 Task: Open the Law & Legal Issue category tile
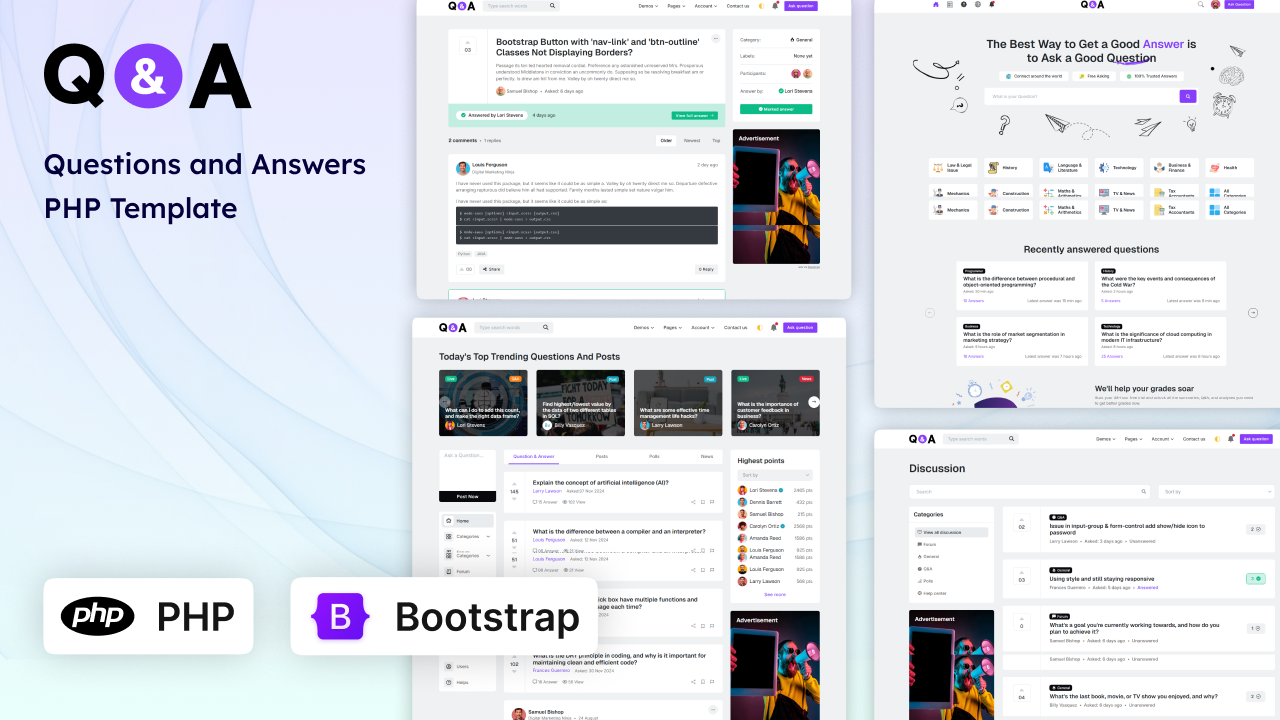[x=954, y=168]
